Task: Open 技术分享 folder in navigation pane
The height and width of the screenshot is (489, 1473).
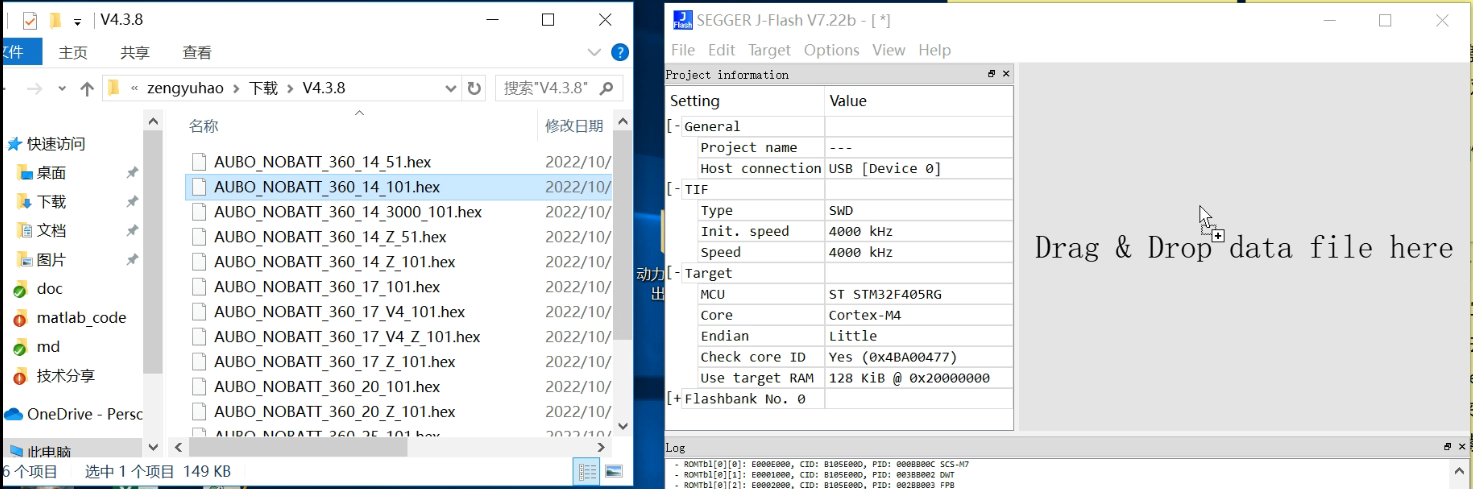Action: (x=66, y=376)
